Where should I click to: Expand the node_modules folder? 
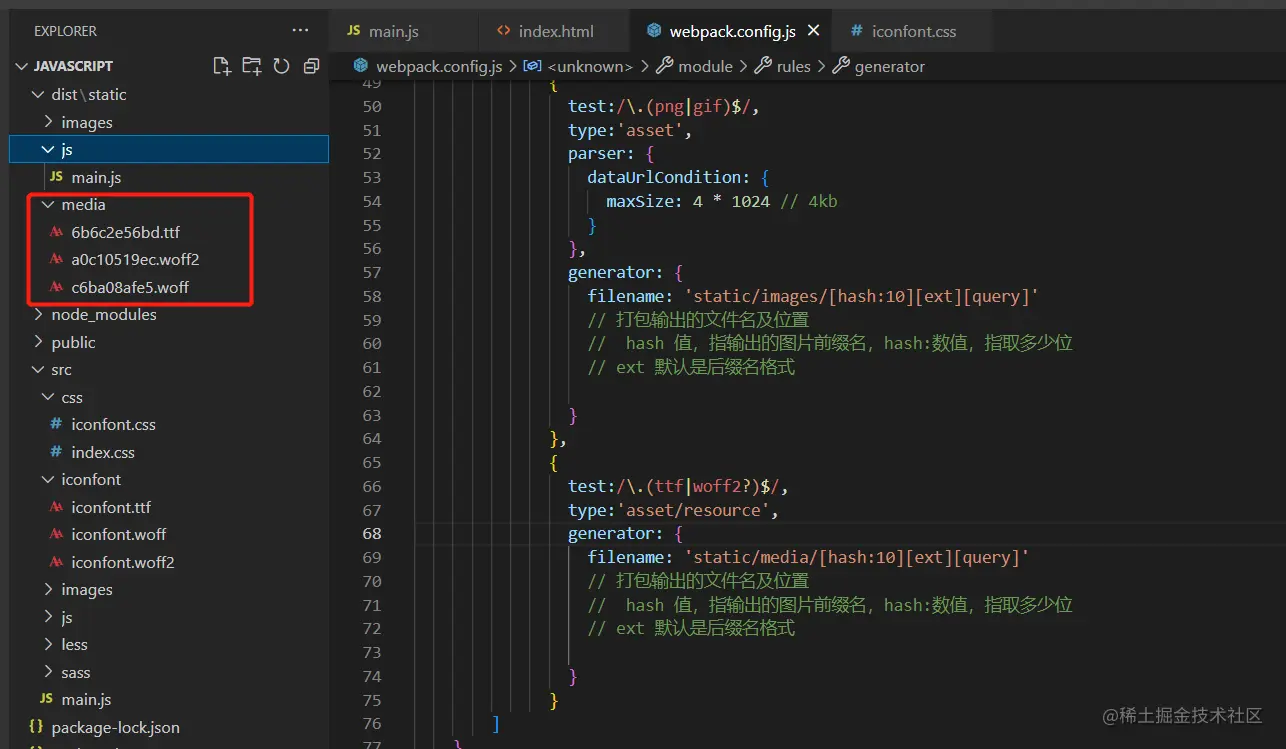[x=103, y=314]
